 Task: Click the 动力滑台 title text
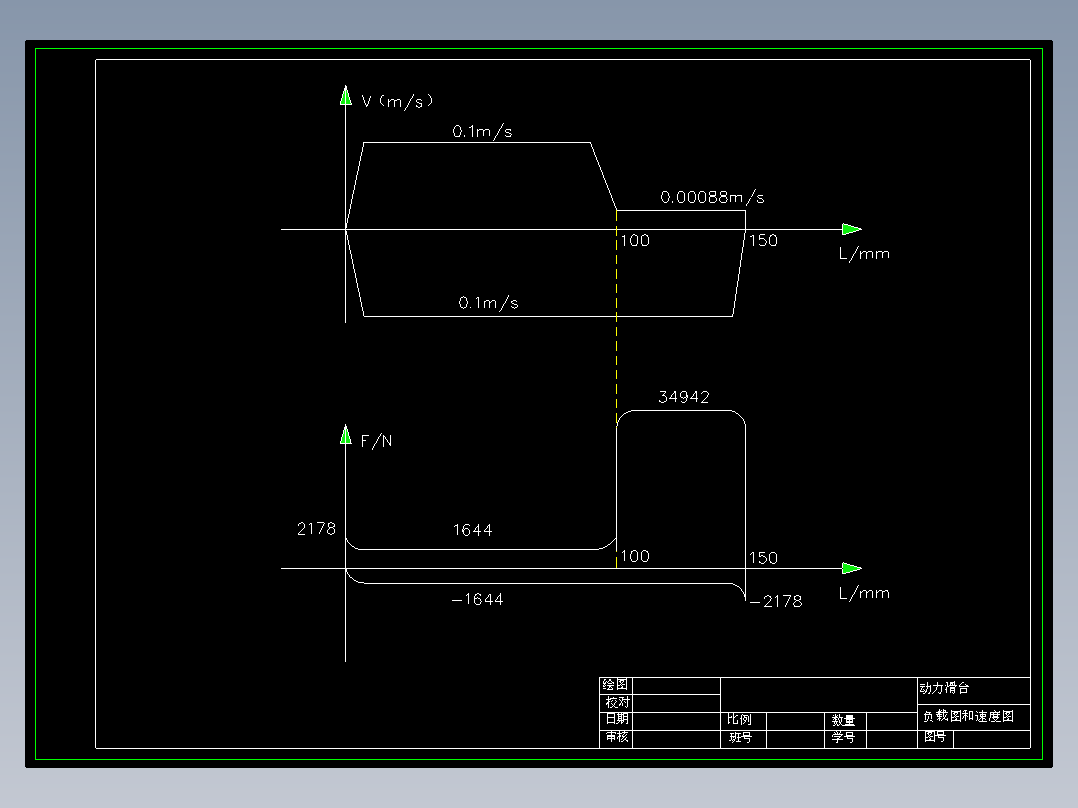(944, 688)
